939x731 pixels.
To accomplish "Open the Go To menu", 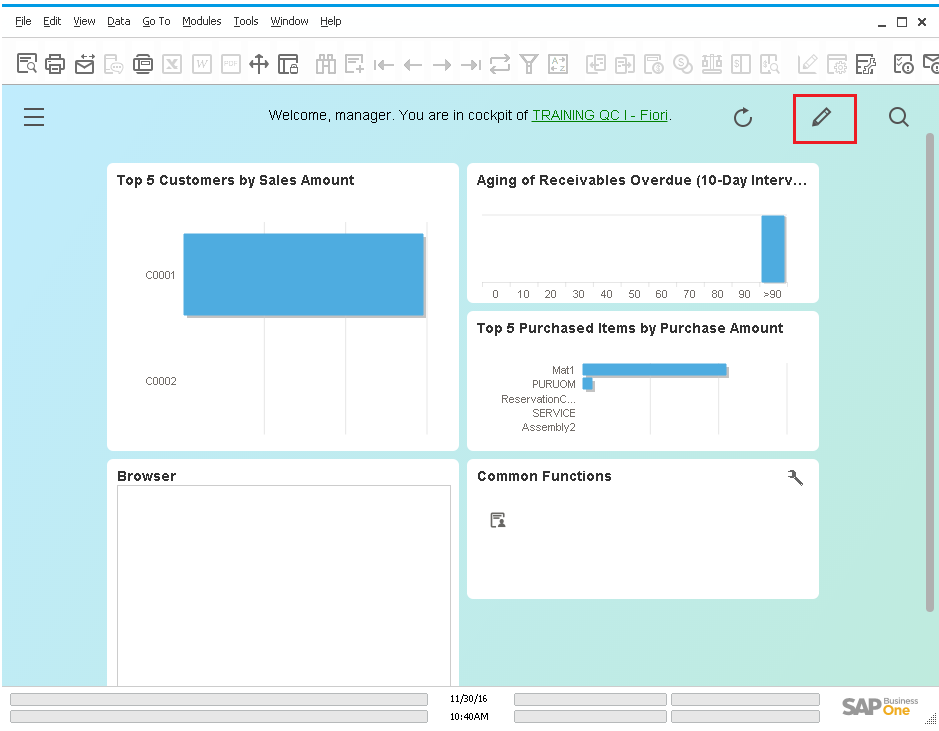I will [156, 21].
